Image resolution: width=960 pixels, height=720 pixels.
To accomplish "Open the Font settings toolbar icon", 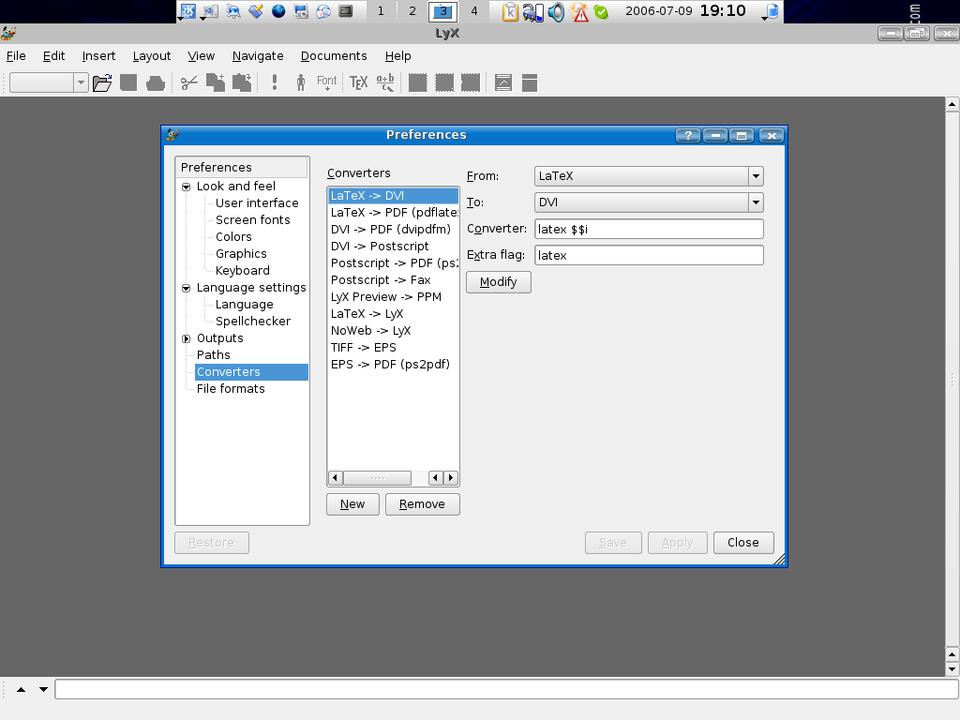I will pyautogui.click(x=327, y=83).
